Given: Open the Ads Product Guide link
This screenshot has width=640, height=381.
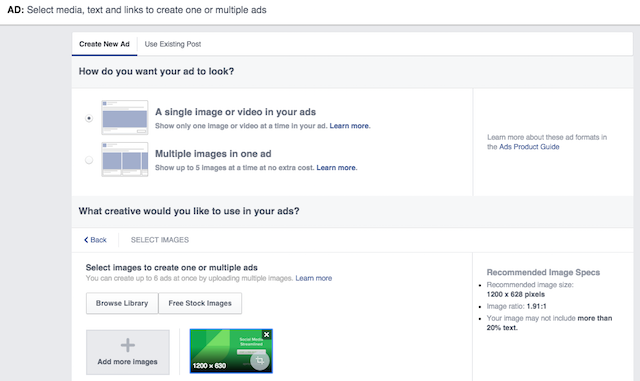Looking at the screenshot, I should coord(529,147).
